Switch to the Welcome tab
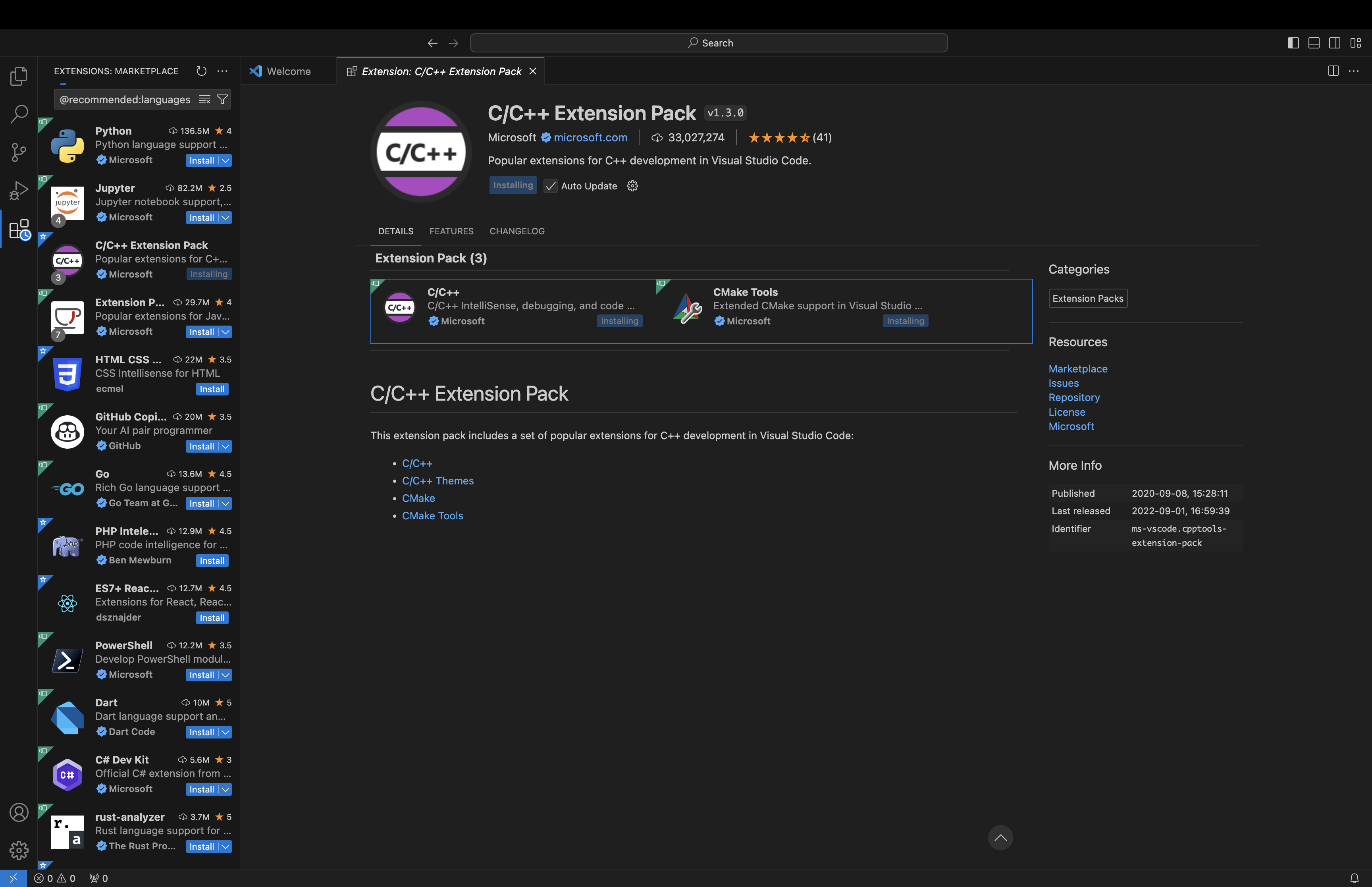The image size is (1372, 887). [x=288, y=71]
